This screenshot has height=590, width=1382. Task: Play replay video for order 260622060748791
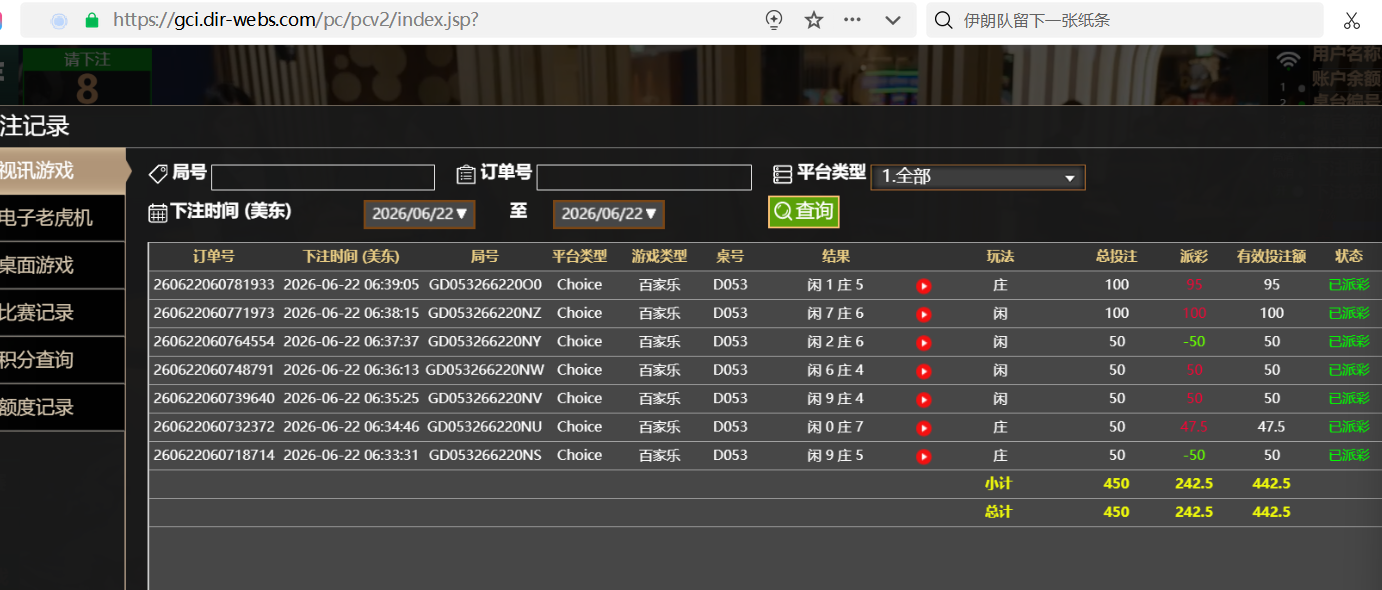pyautogui.click(x=924, y=371)
